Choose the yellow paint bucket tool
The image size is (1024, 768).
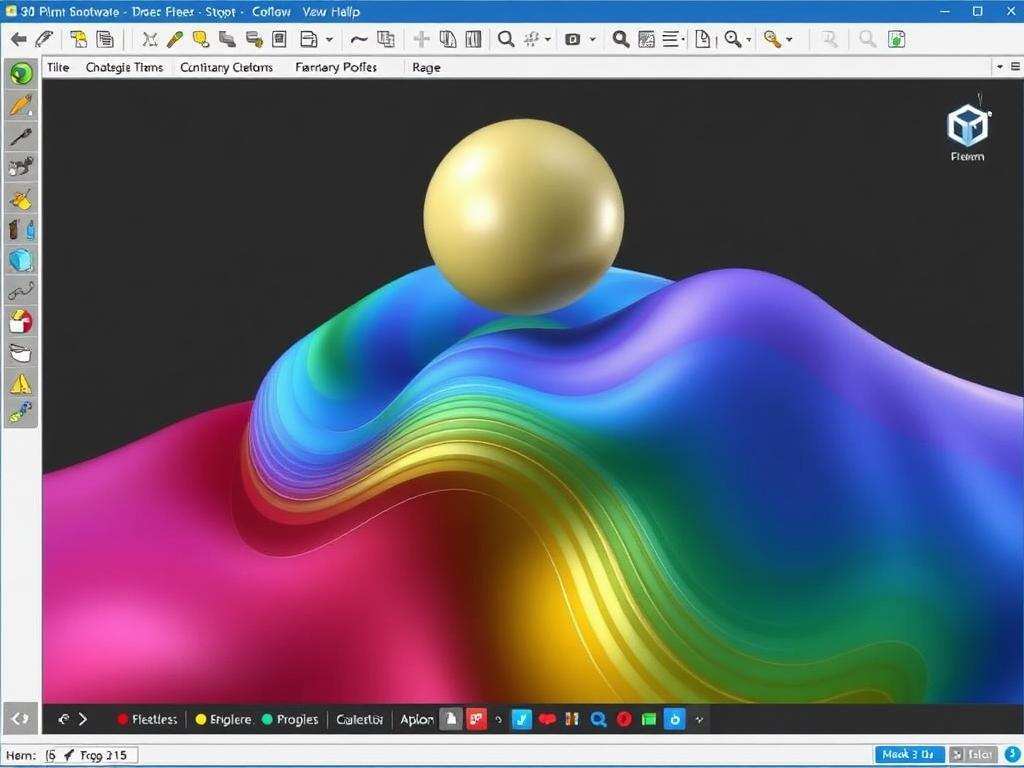click(21, 199)
